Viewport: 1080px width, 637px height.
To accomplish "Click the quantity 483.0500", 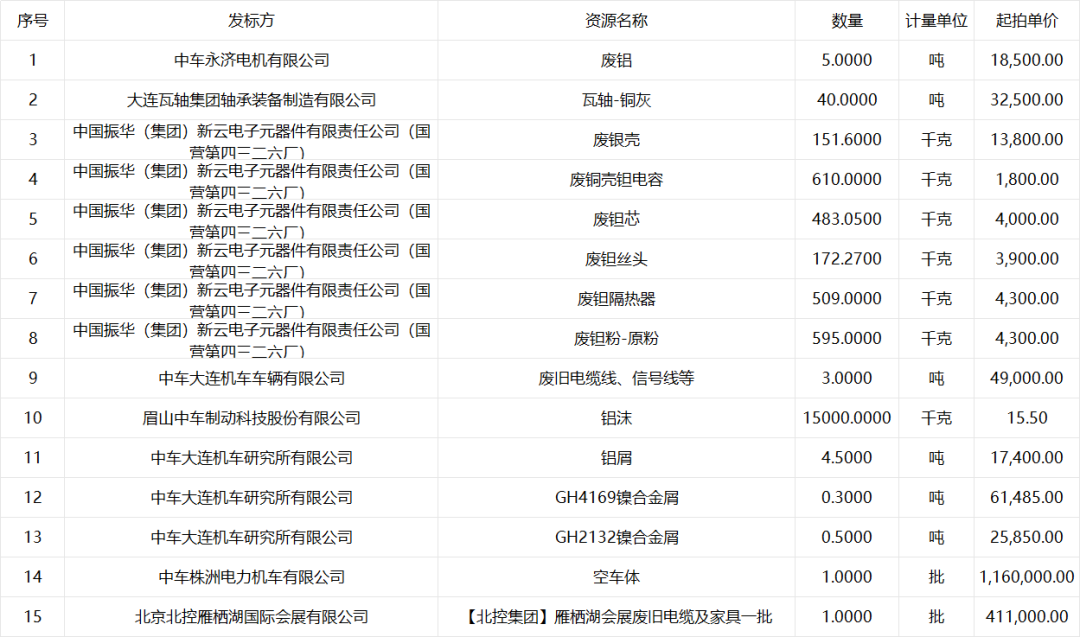I will (x=847, y=220).
